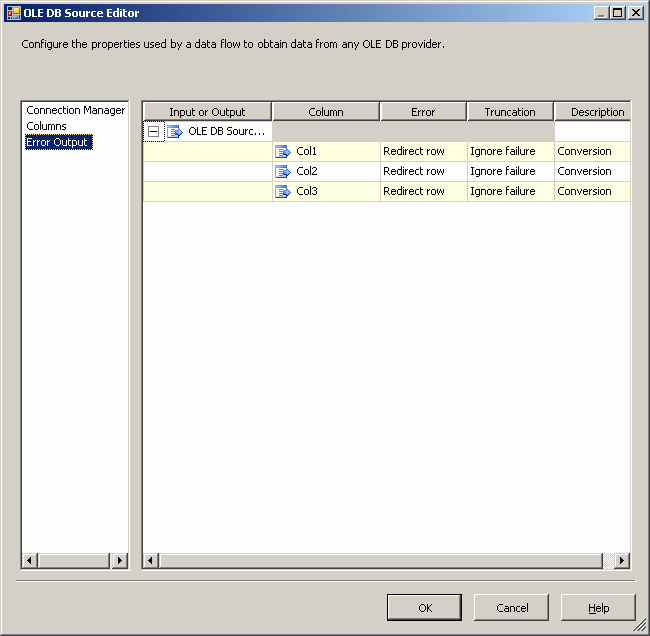
Task: Click the Description column header
Action: [593, 112]
